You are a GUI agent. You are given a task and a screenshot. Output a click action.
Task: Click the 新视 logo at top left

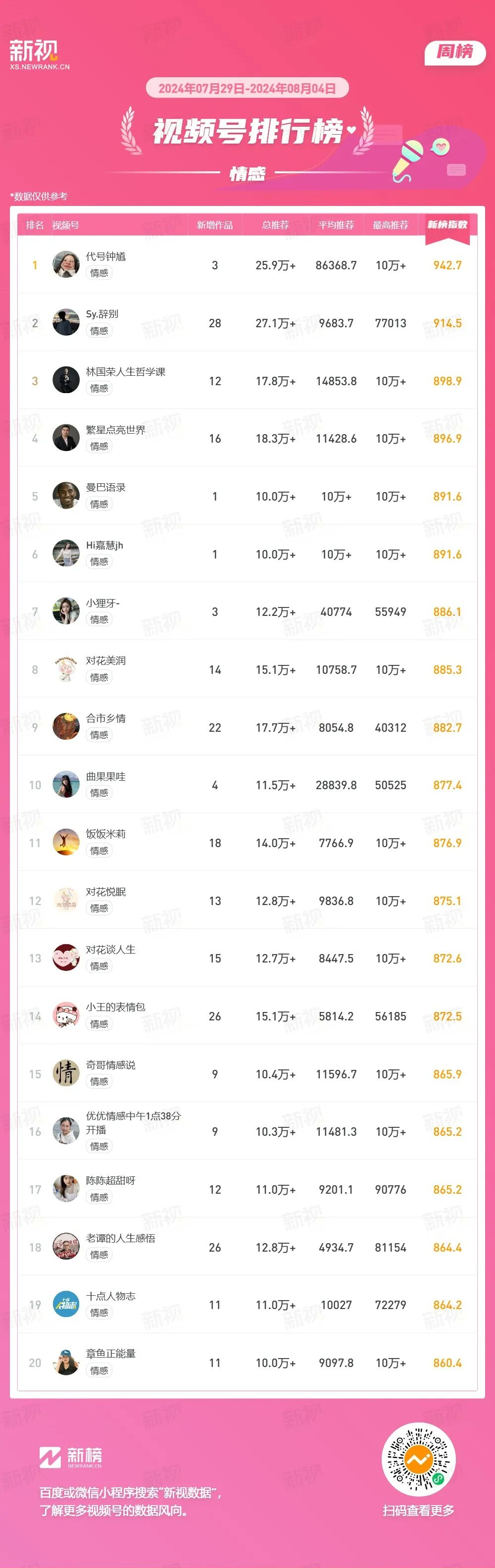click(x=39, y=54)
